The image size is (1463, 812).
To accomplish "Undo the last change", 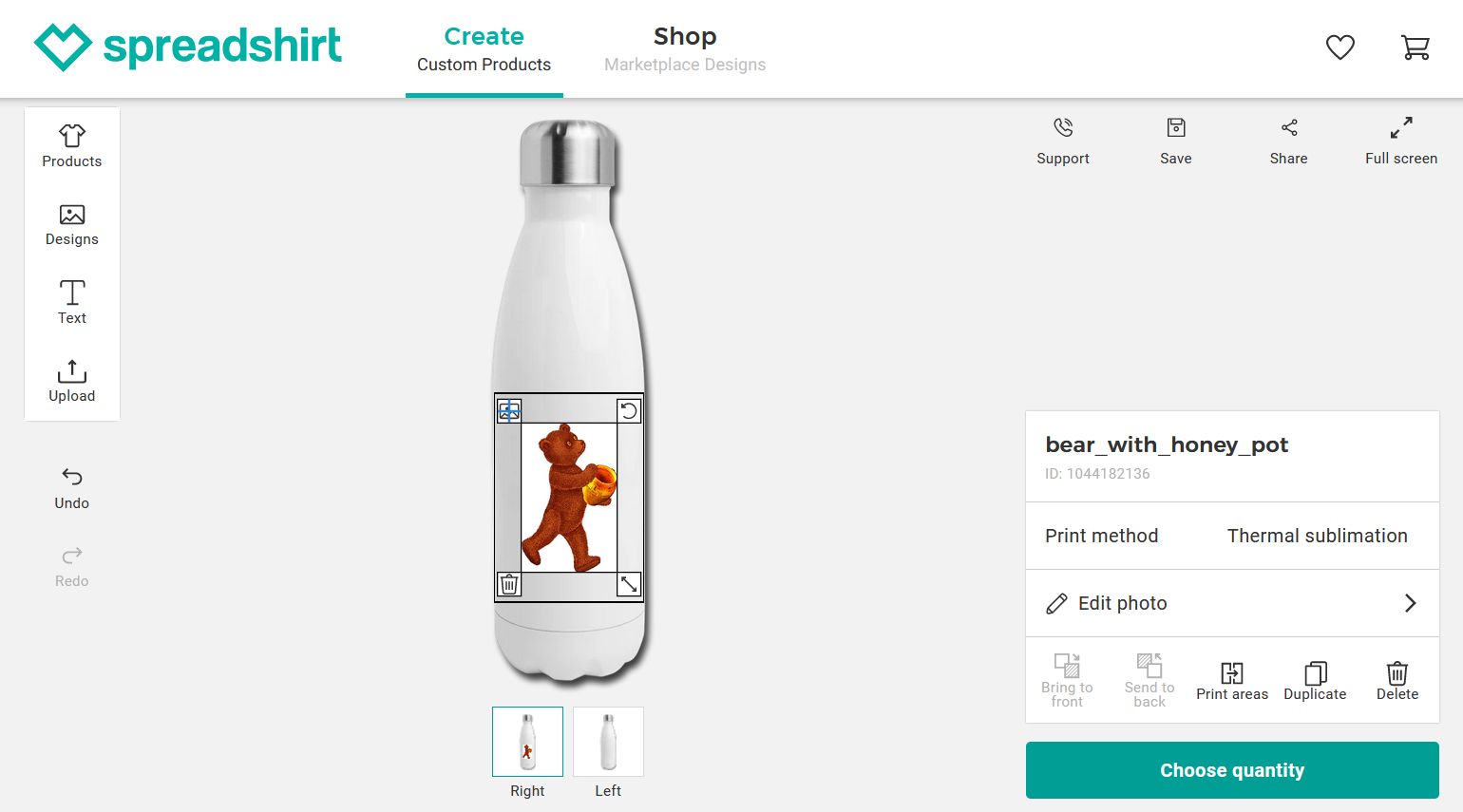I will (x=71, y=485).
